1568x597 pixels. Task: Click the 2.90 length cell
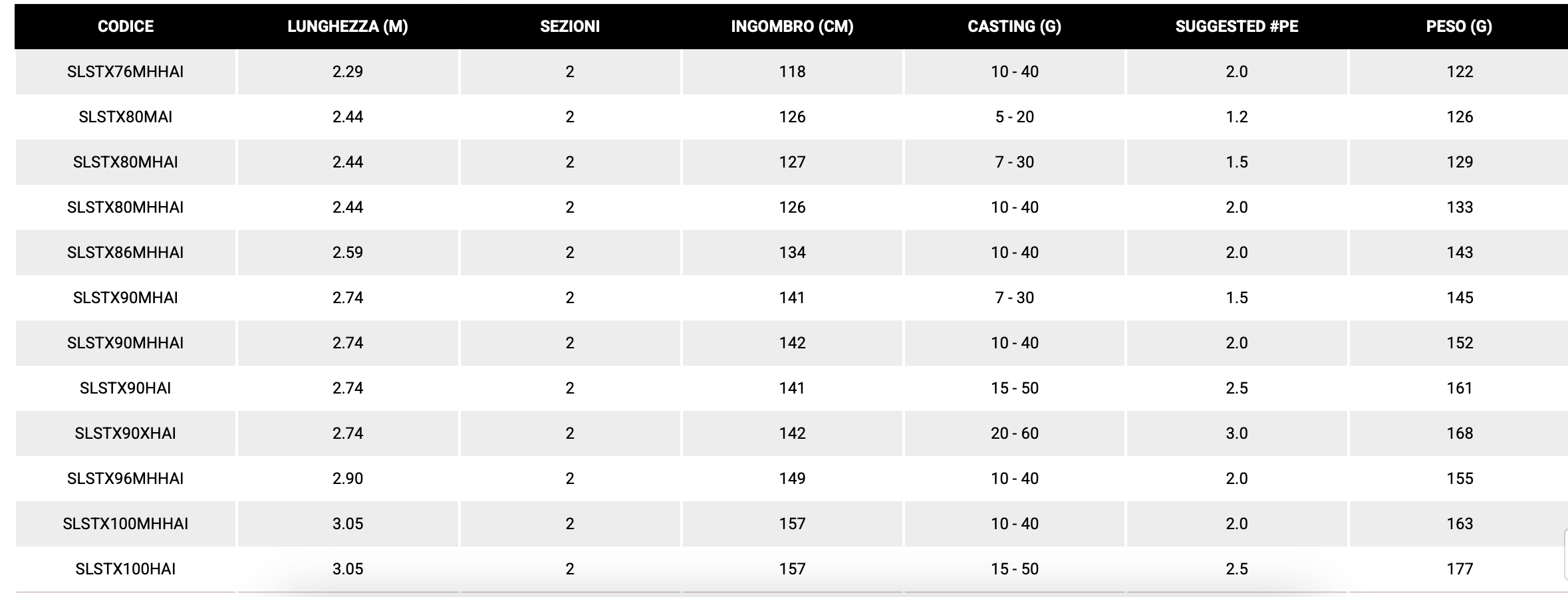pos(348,479)
